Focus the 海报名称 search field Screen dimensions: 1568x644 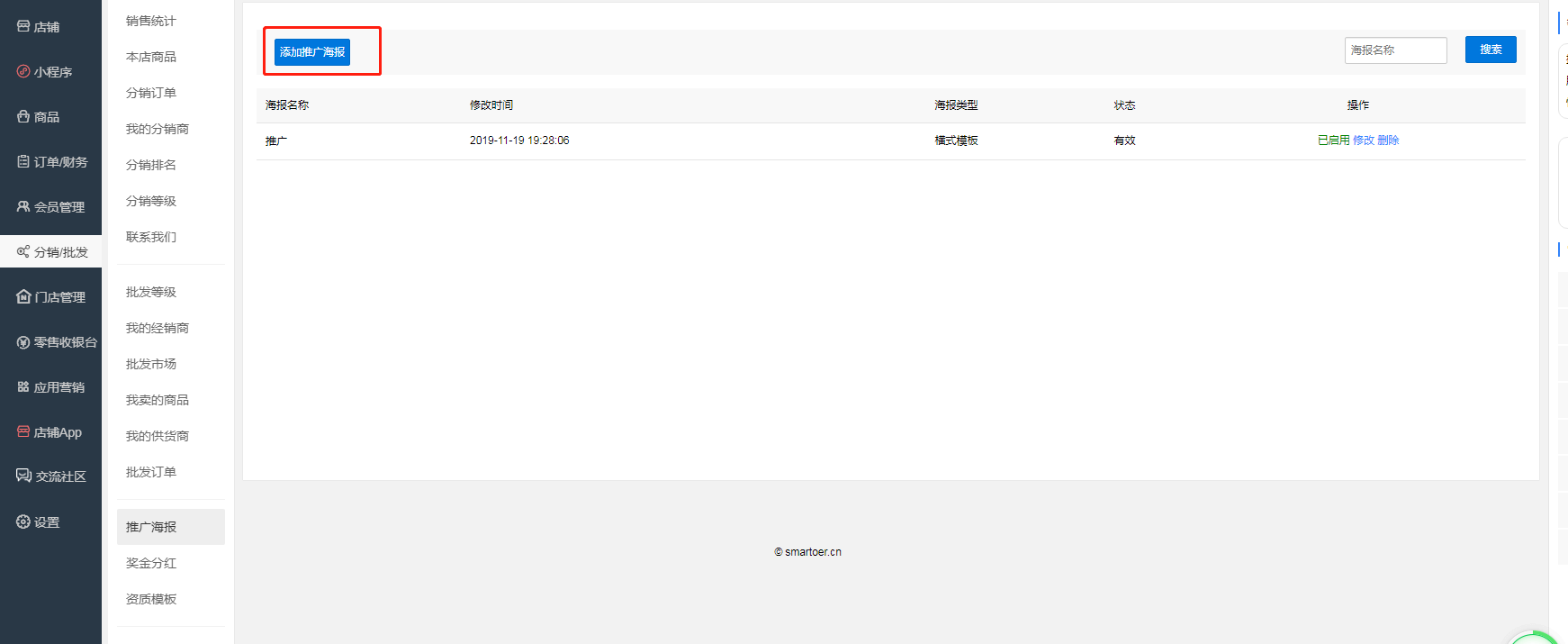[1396, 50]
